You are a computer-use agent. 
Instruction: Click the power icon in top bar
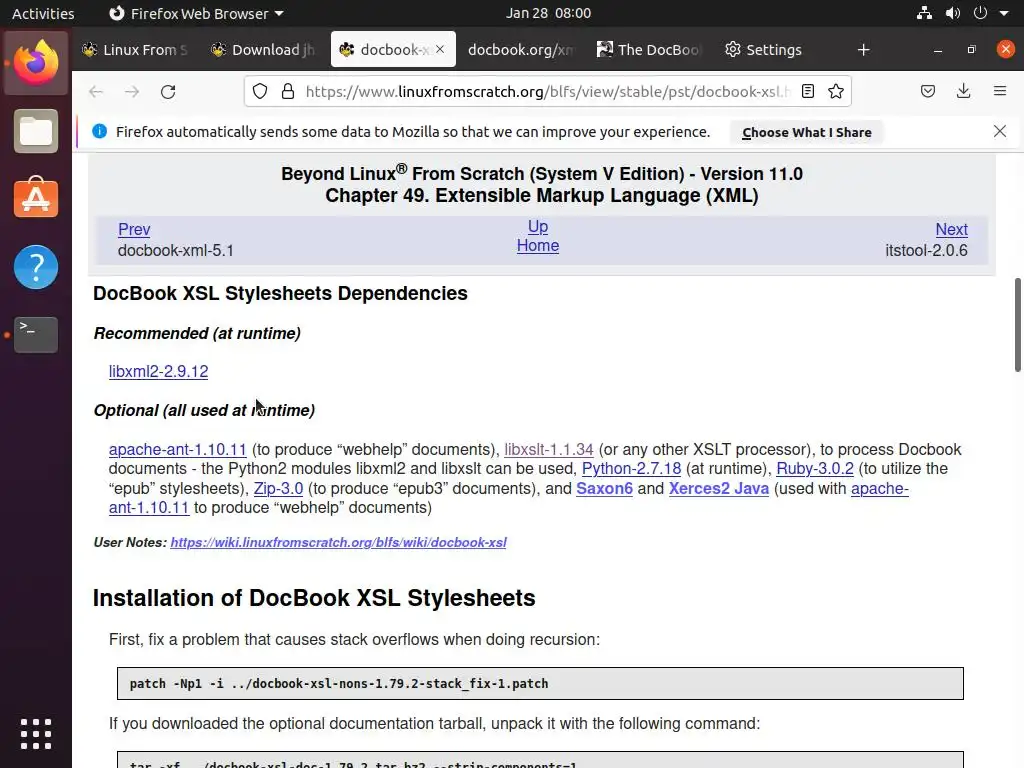[980, 13]
